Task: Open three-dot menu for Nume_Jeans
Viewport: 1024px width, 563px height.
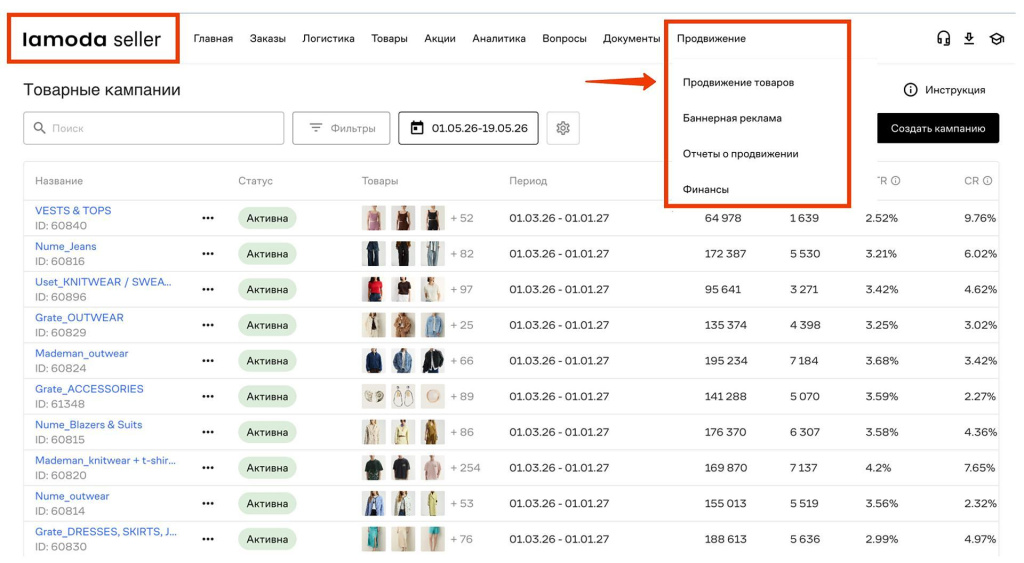Action: pyautogui.click(x=208, y=253)
